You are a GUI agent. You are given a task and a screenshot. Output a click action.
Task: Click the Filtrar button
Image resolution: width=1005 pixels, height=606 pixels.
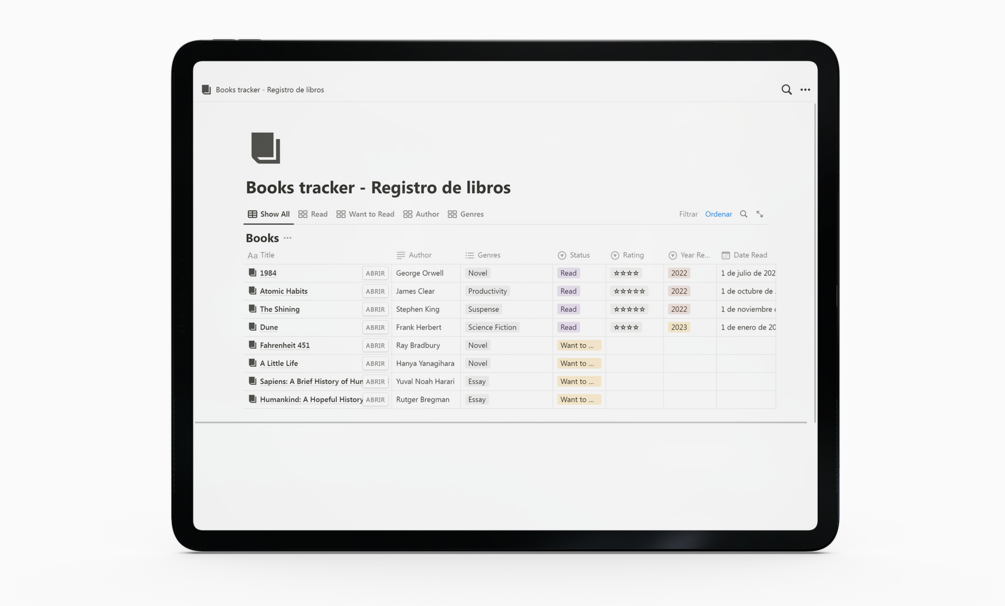click(x=688, y=214)
